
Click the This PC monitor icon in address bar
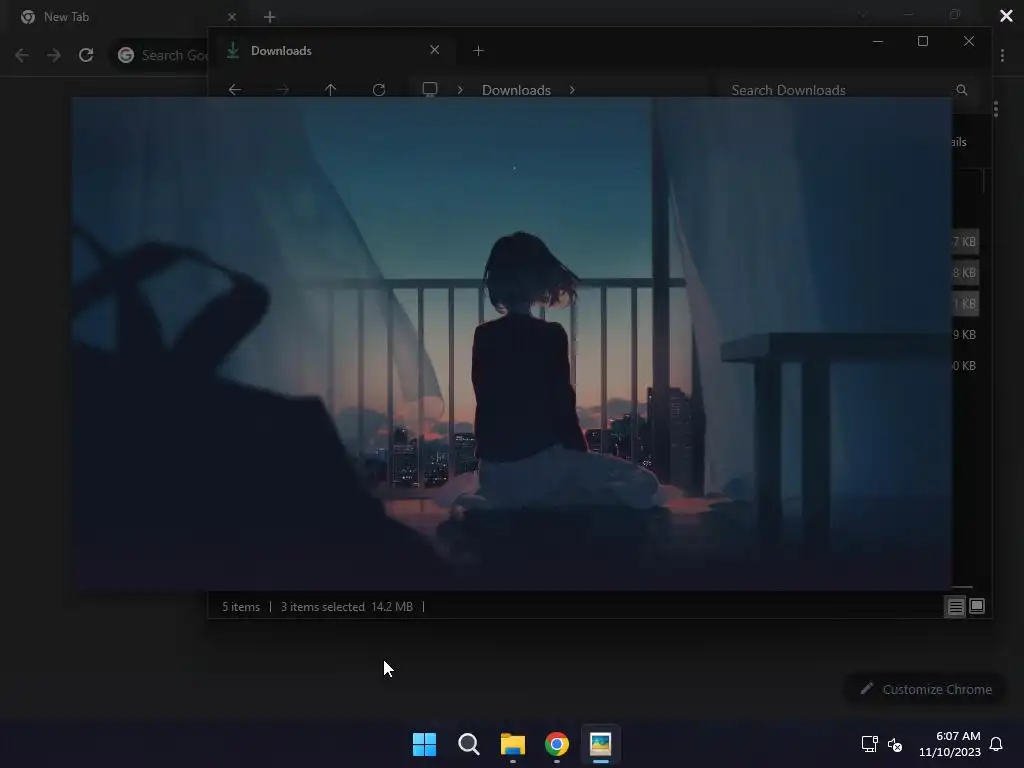pyautogui.click(x=430, y=89)
